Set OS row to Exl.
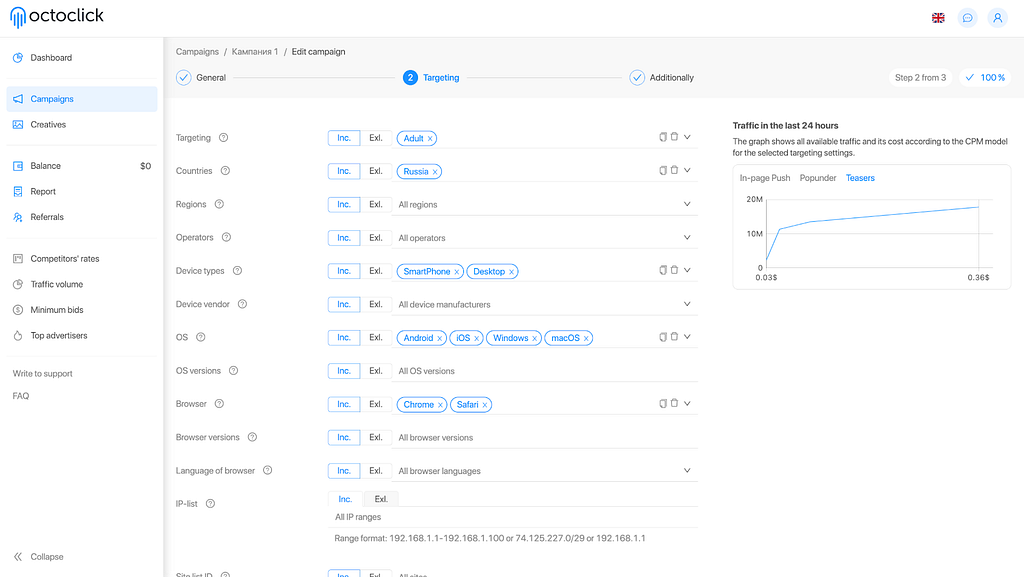The width and height of the screenshot is (1024, 577). tap(376, 337)
